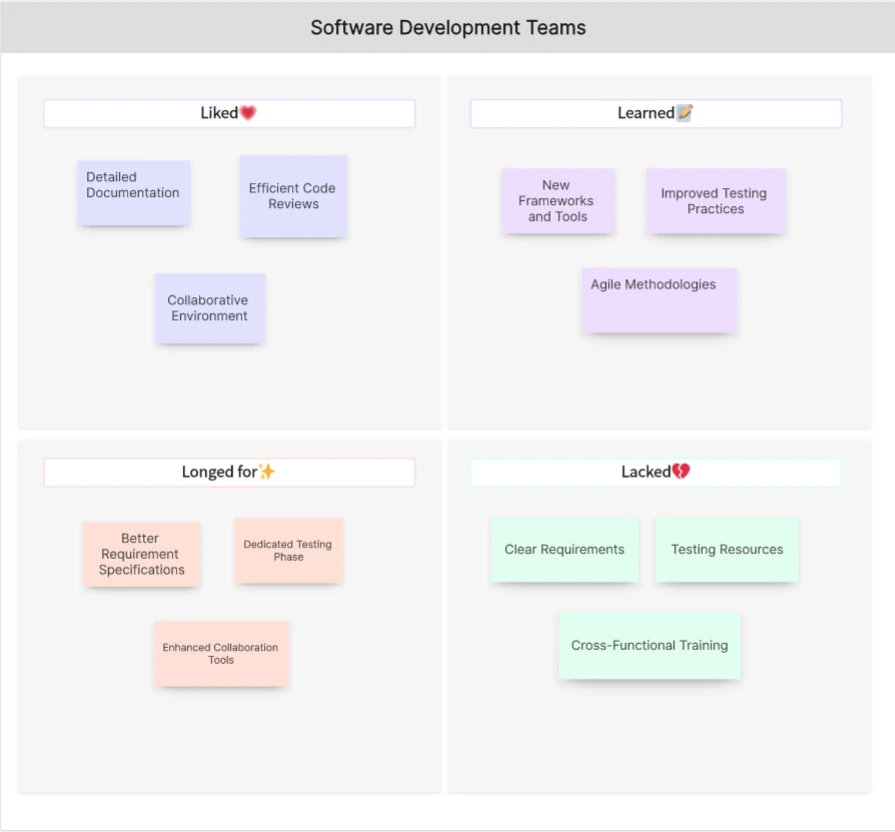Image resolution: width=895 pixels, height=832 pixels.
Task: Select the 'Testing Resources' sticky note
Action: [727, 550]
